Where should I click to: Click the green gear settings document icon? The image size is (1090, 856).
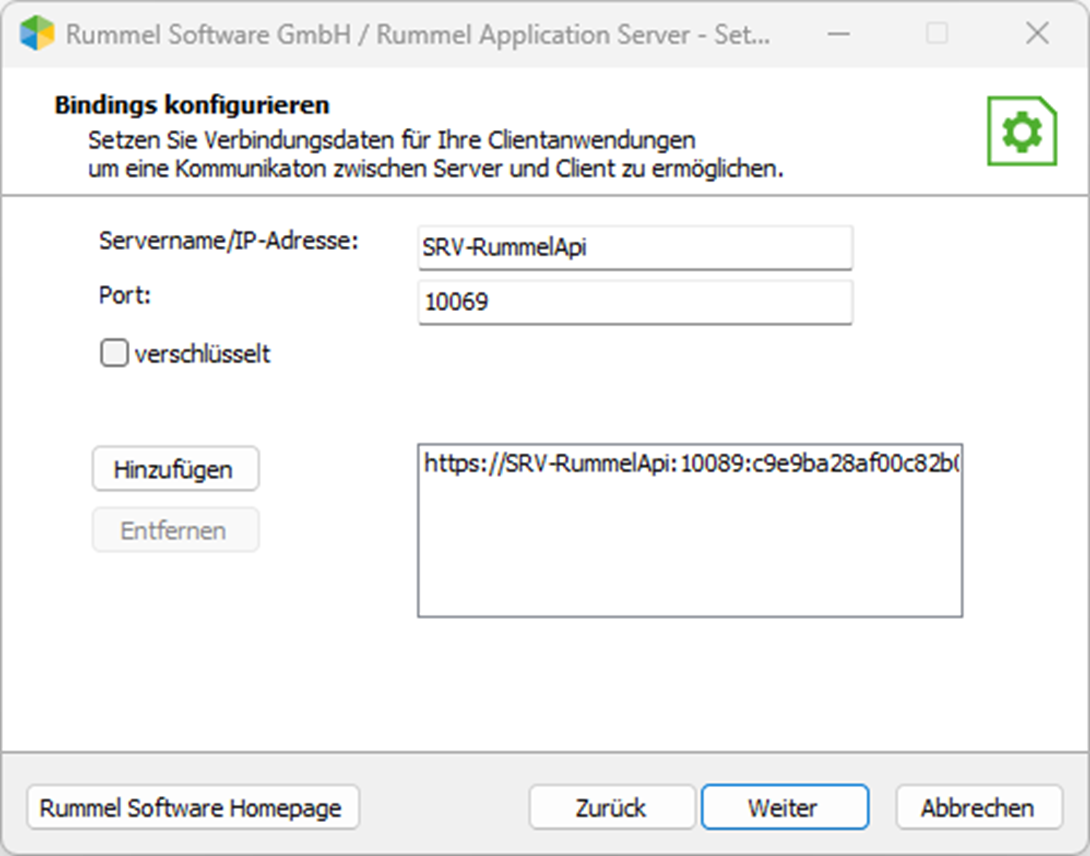pos(1022,131)
